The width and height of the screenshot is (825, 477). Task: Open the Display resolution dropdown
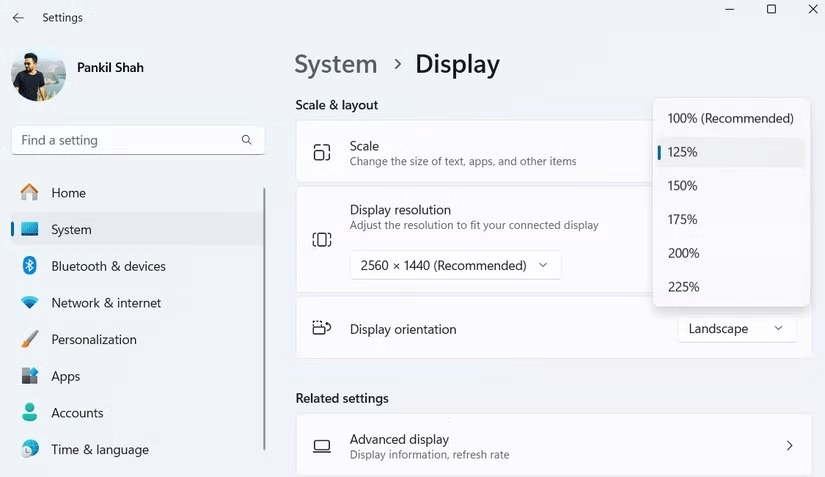tap(454, 266)
